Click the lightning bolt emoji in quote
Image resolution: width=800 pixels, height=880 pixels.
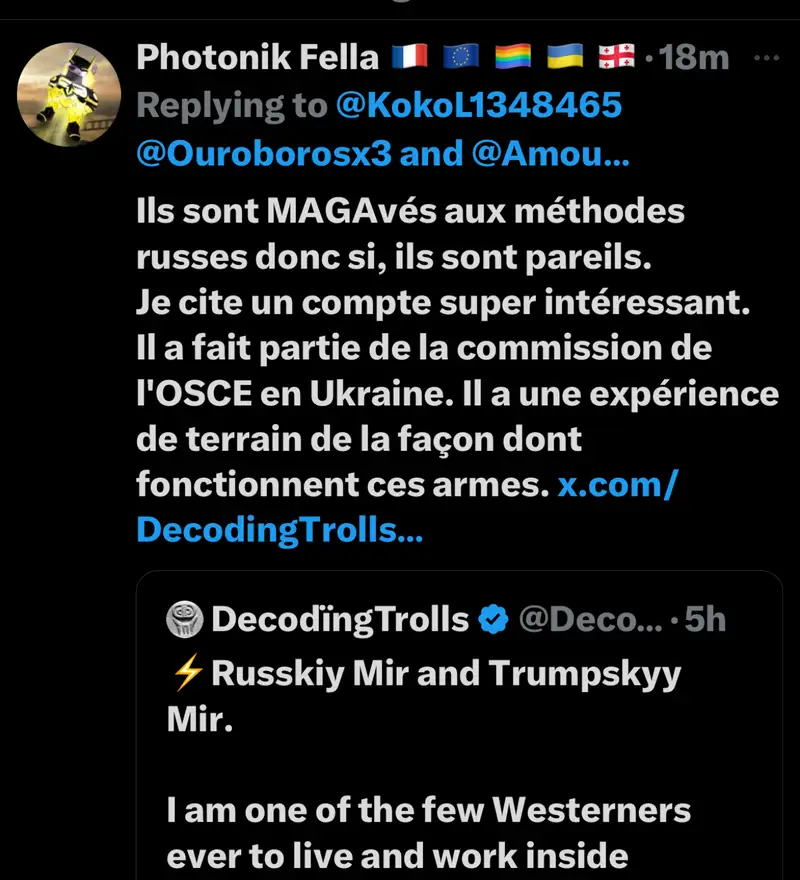[185, 673]
